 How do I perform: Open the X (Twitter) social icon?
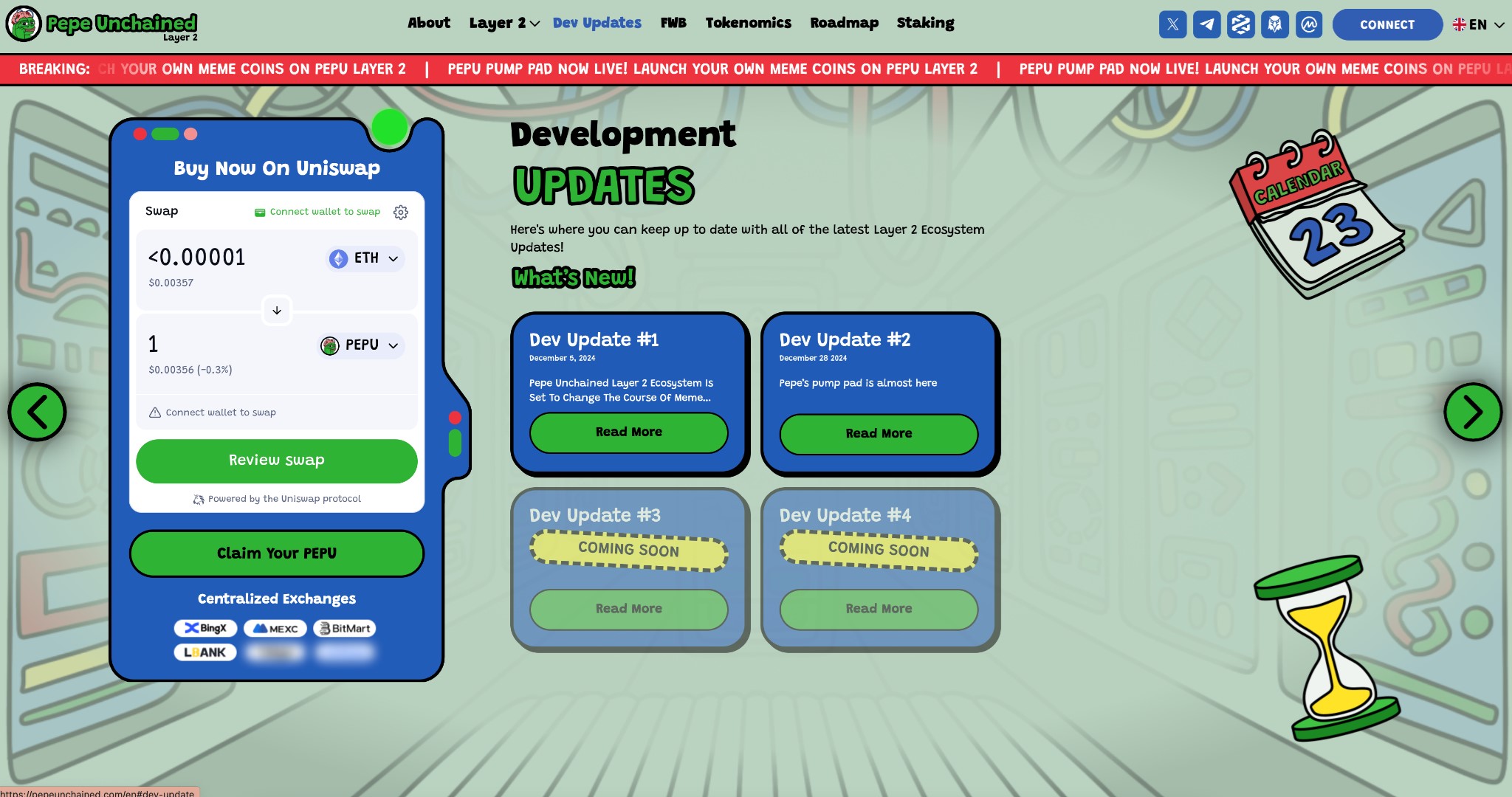point(1172,24)
